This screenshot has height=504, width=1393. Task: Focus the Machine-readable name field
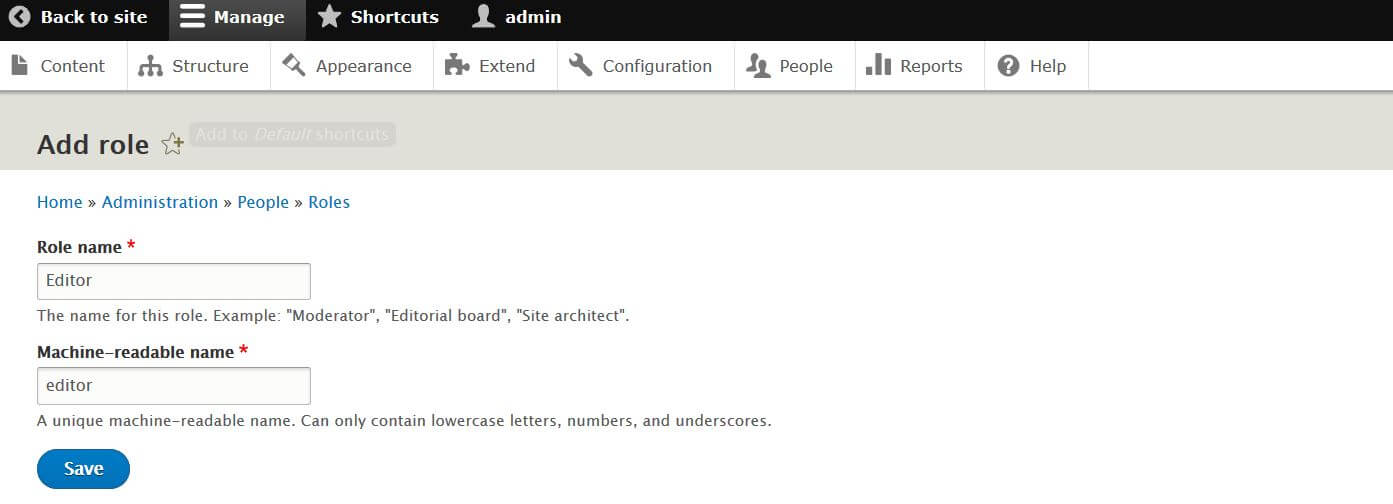click(x=174, y=385)
